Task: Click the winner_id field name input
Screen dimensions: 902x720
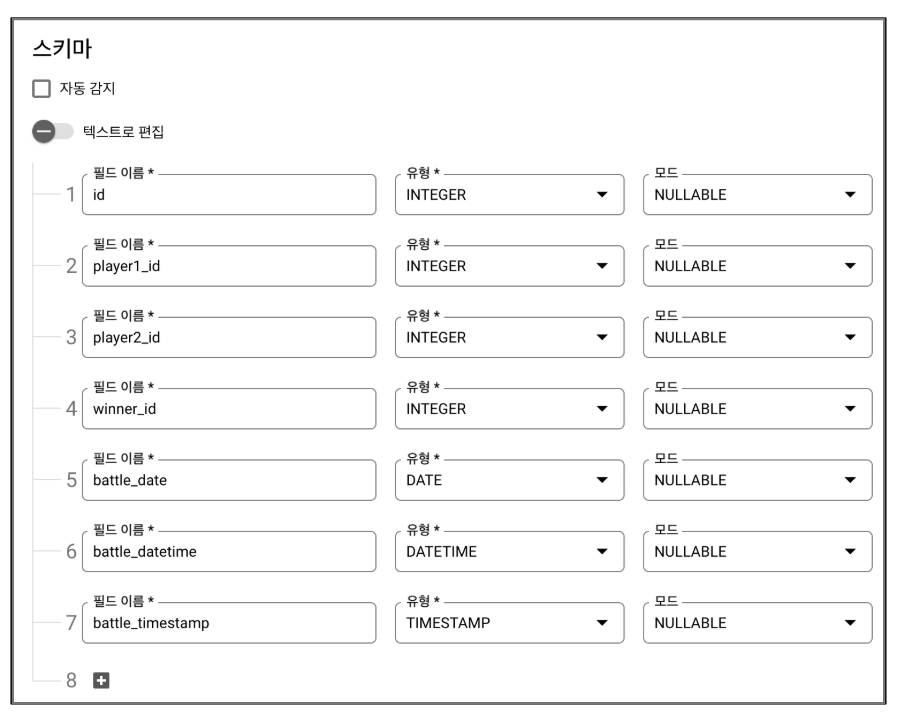Action: pos(228,408)
